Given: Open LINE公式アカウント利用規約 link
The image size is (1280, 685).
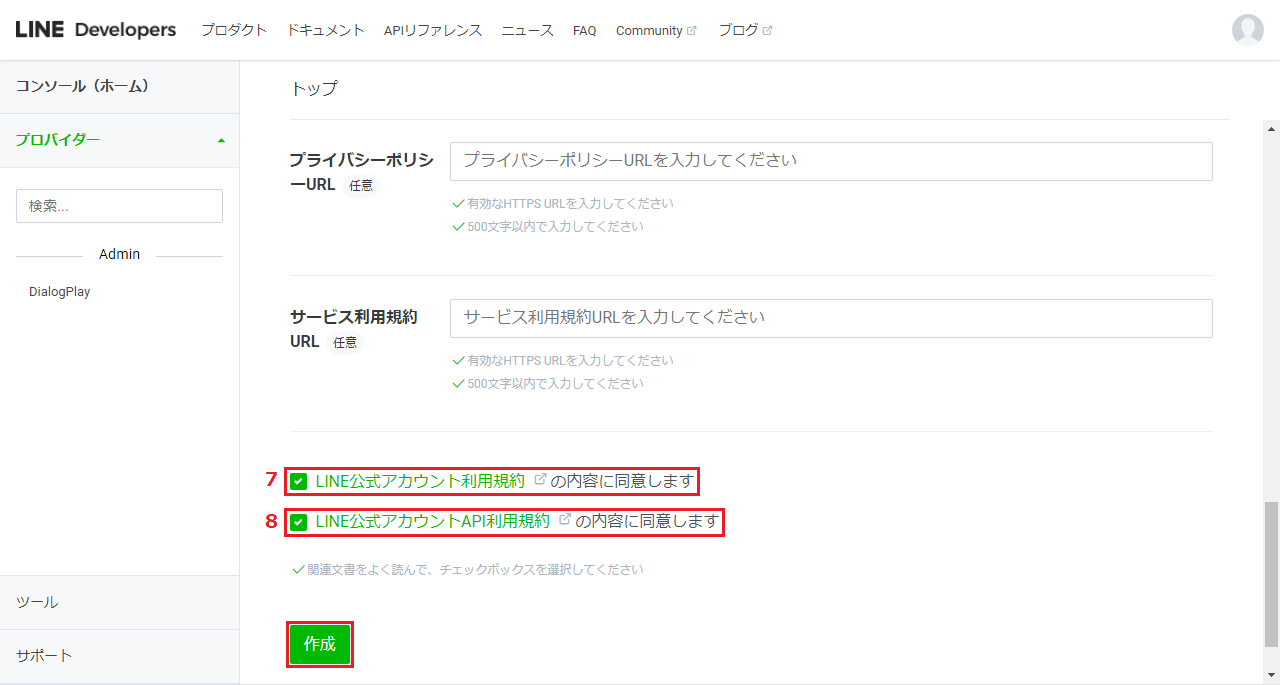Looking at the screenshot, I should click(420, 481).
